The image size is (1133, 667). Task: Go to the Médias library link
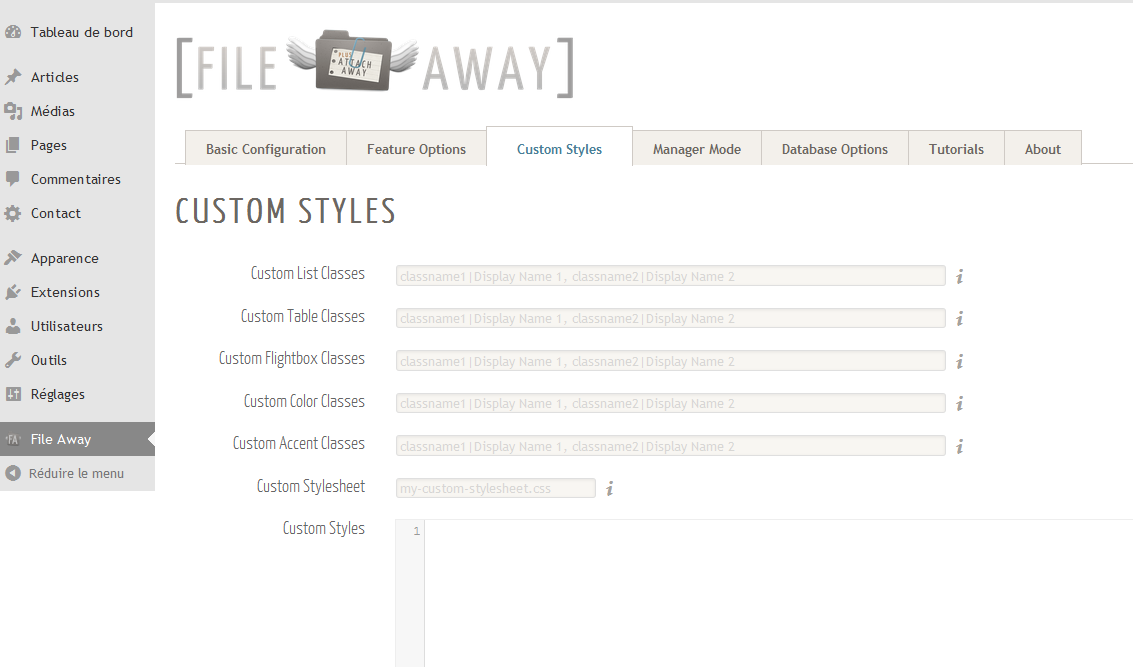tap(53, 111)
